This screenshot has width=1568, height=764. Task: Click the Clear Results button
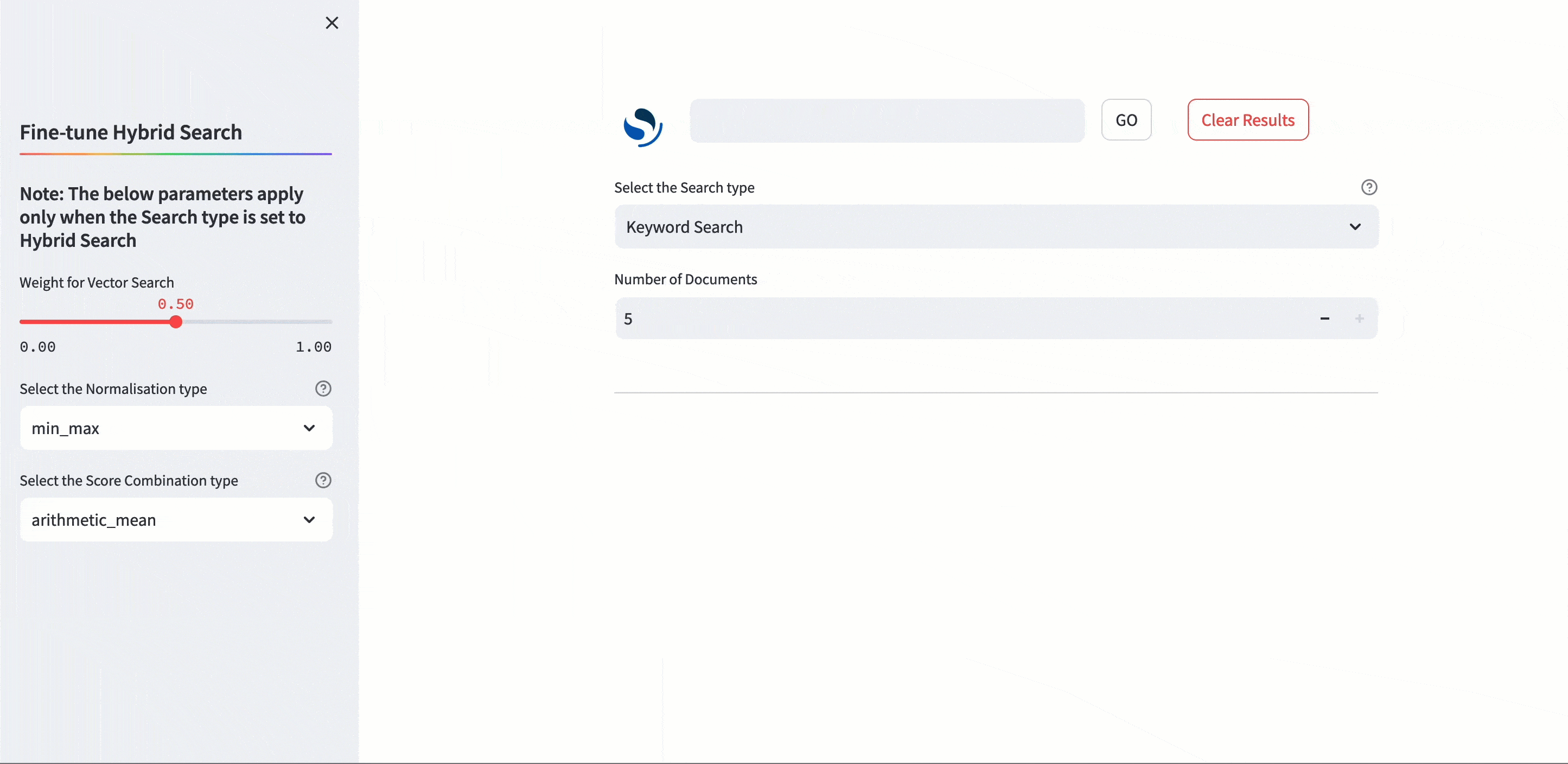click(1248, 119)
